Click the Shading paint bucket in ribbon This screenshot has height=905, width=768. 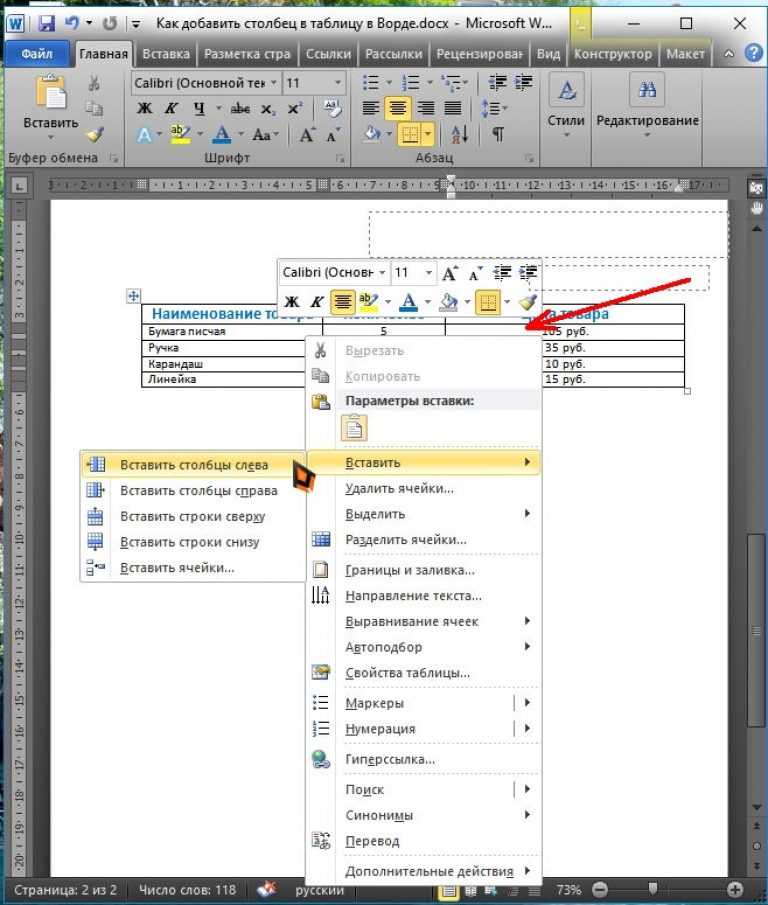373,134
